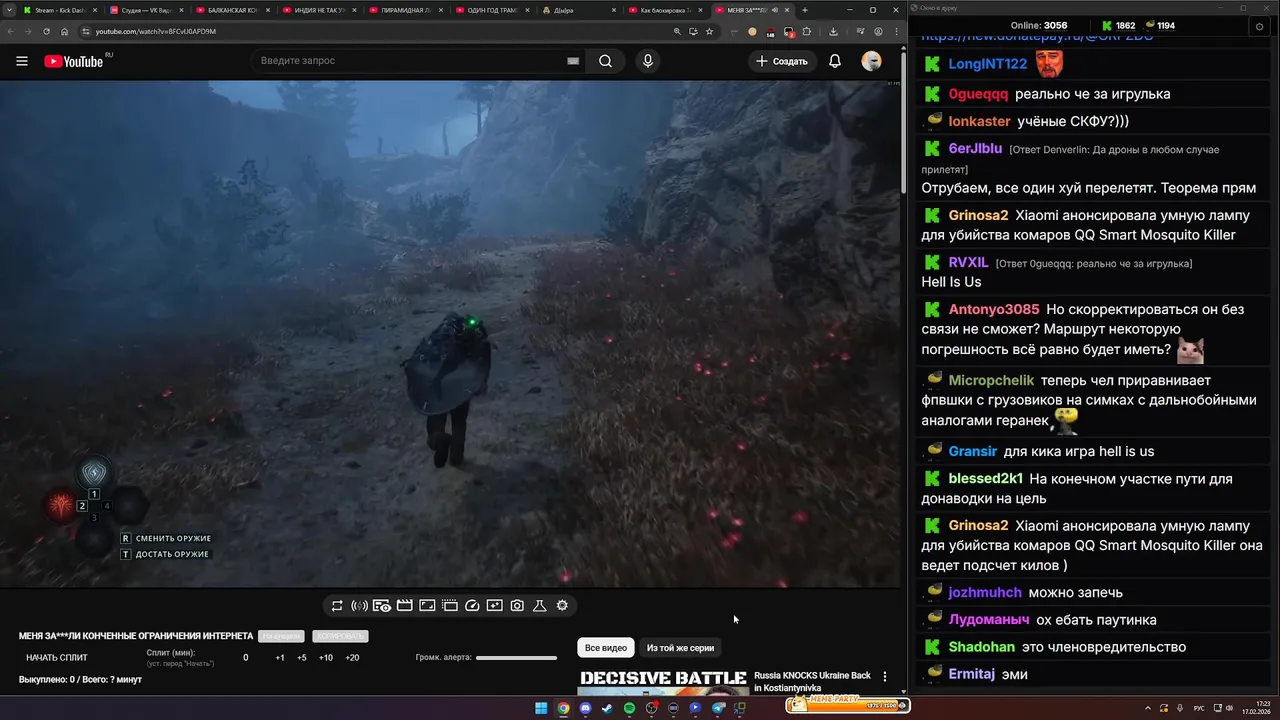Open YouTube notifications bell

(835, 61)
